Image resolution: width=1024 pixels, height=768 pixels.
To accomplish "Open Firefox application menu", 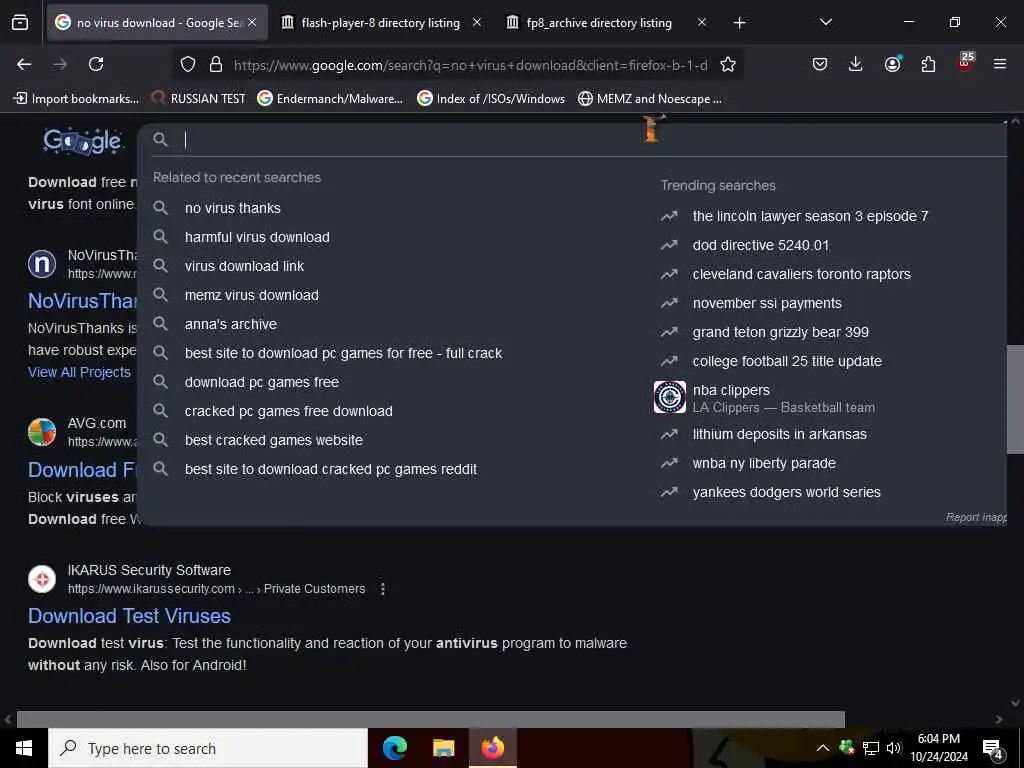I will pos(1000,64).
